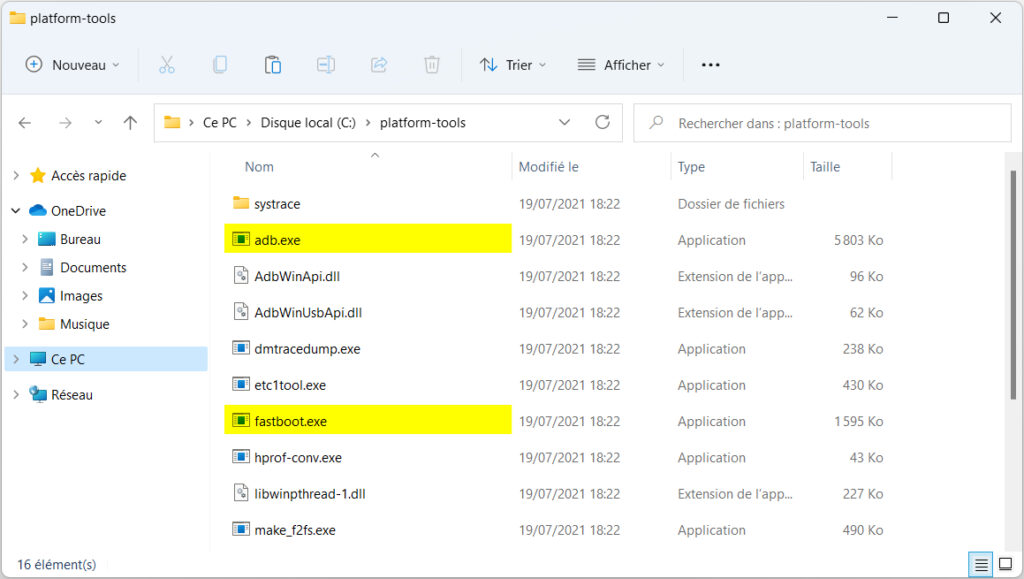Switch to details view using bottom-right toggle
Image resolution: width=1024 pixels, height=579 pixels.
981,565
